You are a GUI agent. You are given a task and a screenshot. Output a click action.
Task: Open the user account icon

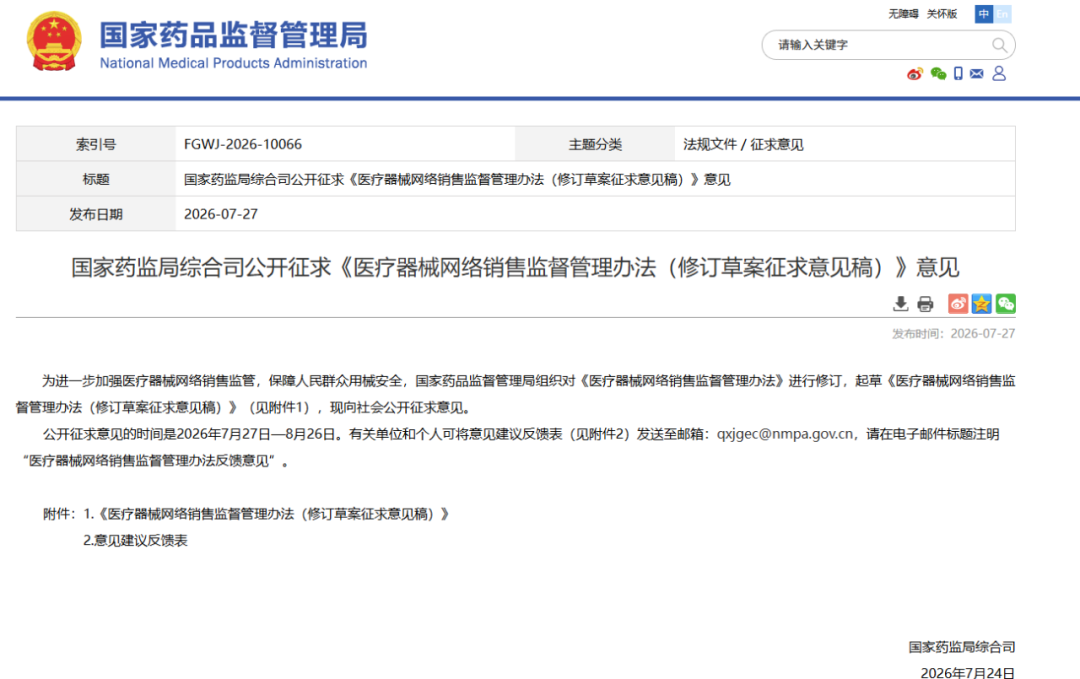coord(999,74)
